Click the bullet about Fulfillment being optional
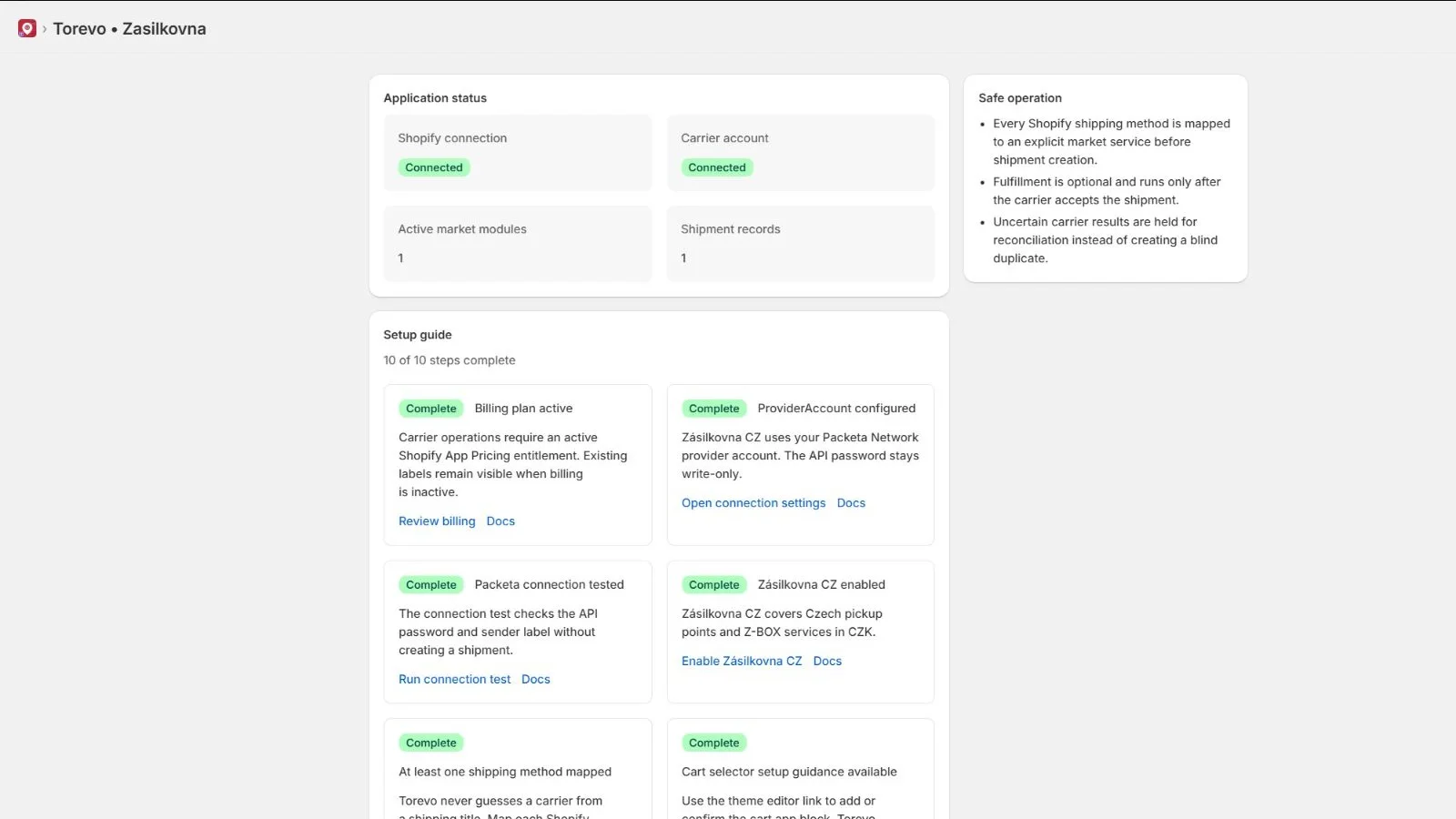 pyautogui.click(x=1107, y=191)
